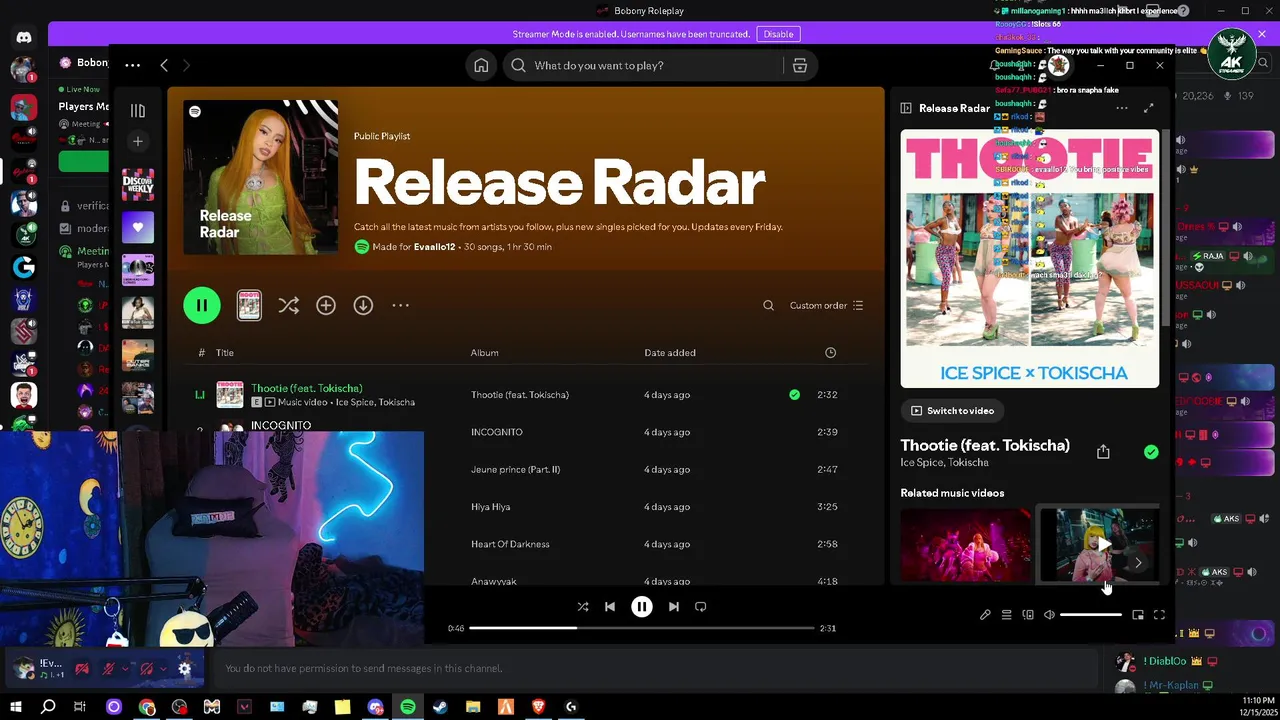Open Discord deafen options arrow

pos(163,668)
